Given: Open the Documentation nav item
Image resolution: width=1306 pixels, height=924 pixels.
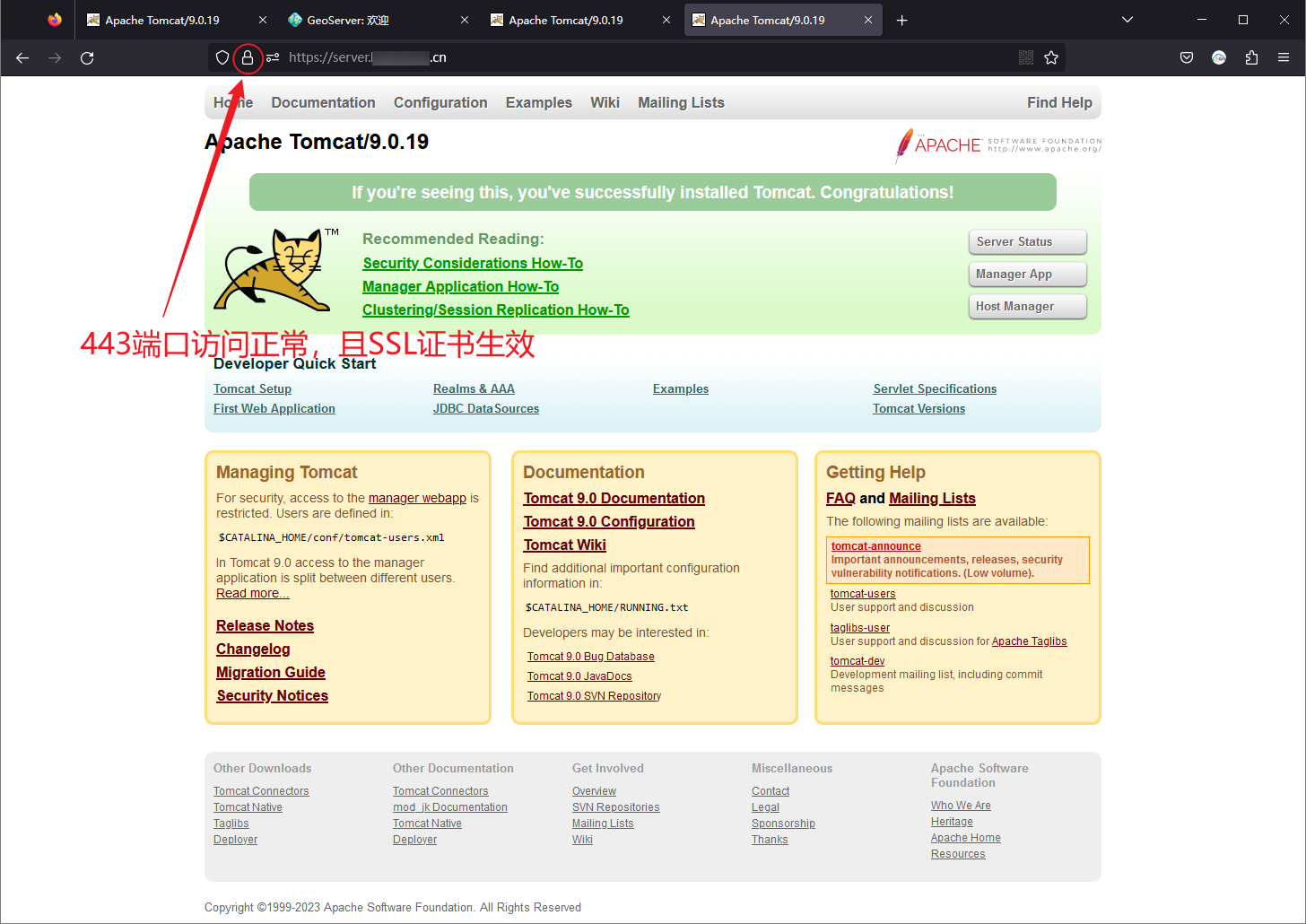Looking at the screenshot, I should (323, 102).
